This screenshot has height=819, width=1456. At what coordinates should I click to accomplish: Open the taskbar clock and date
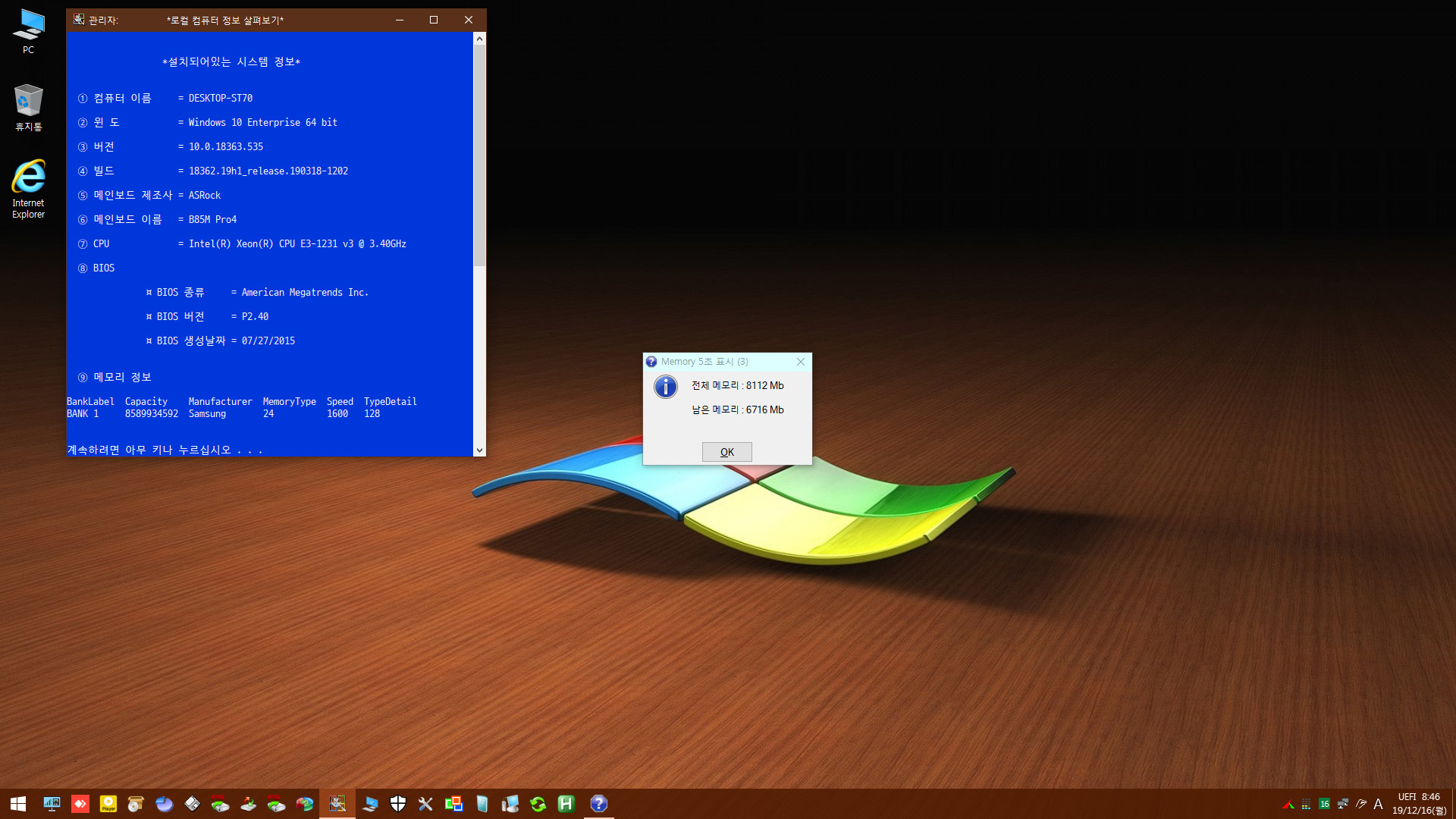1419,804
